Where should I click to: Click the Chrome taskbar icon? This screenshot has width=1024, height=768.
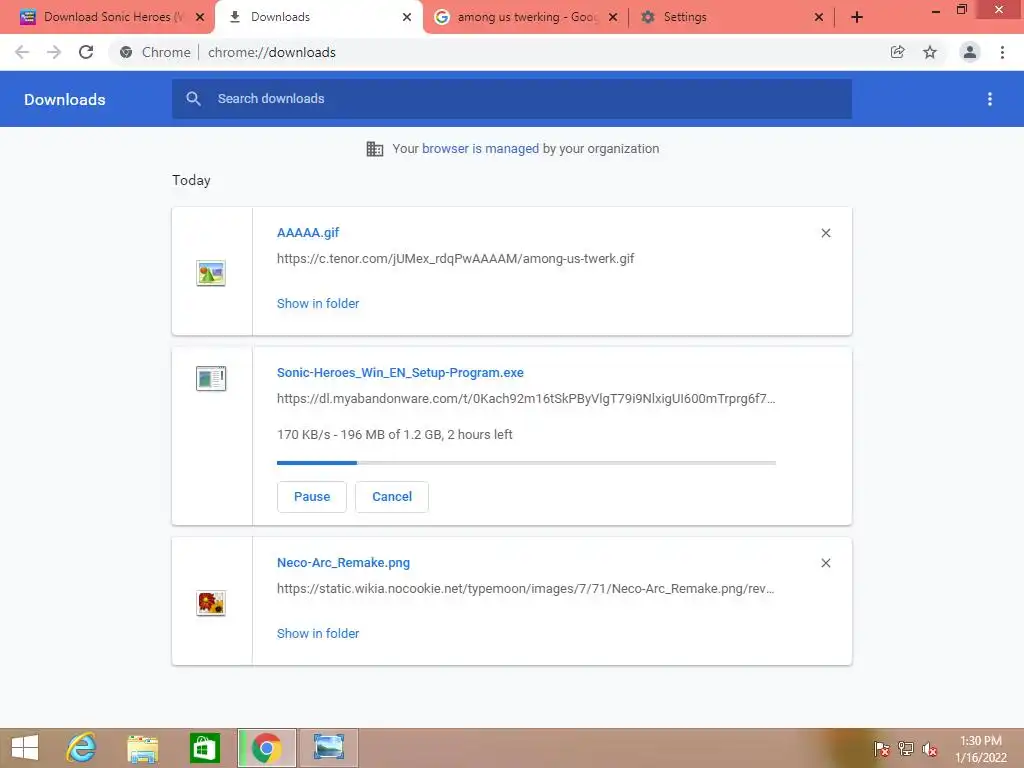[x=266, y=748]
